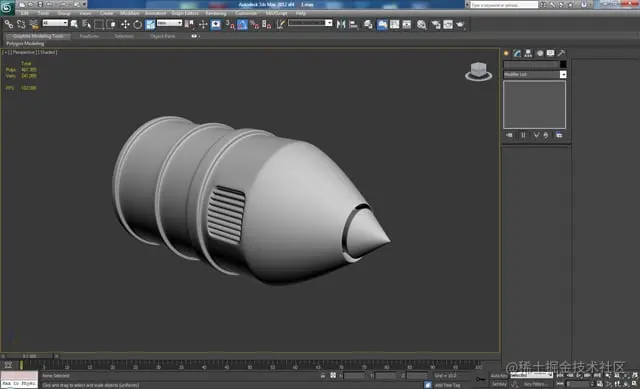Select the Select and Rotate tool
The width and height of the screenshot is (640, 389).
(138, 24)
